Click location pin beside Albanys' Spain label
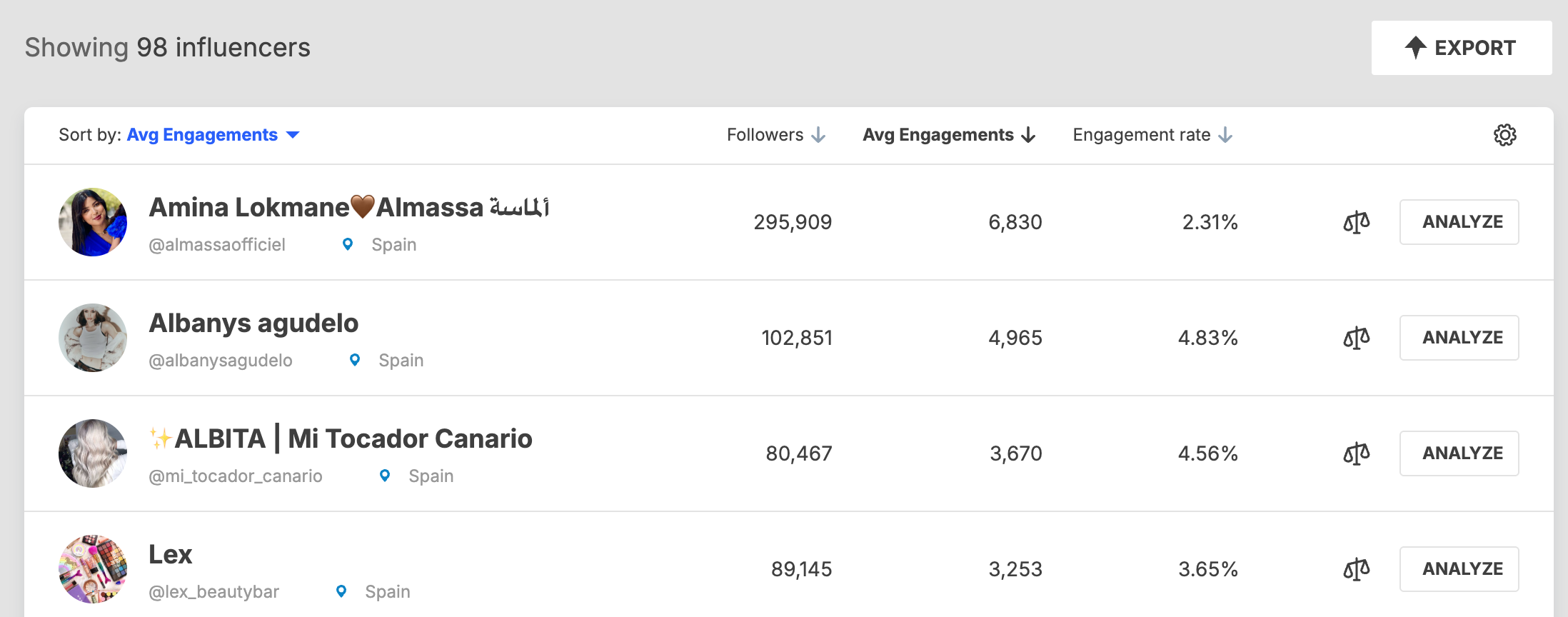The width and height of the screenshot is (1568, 617). tap(355, 360)
